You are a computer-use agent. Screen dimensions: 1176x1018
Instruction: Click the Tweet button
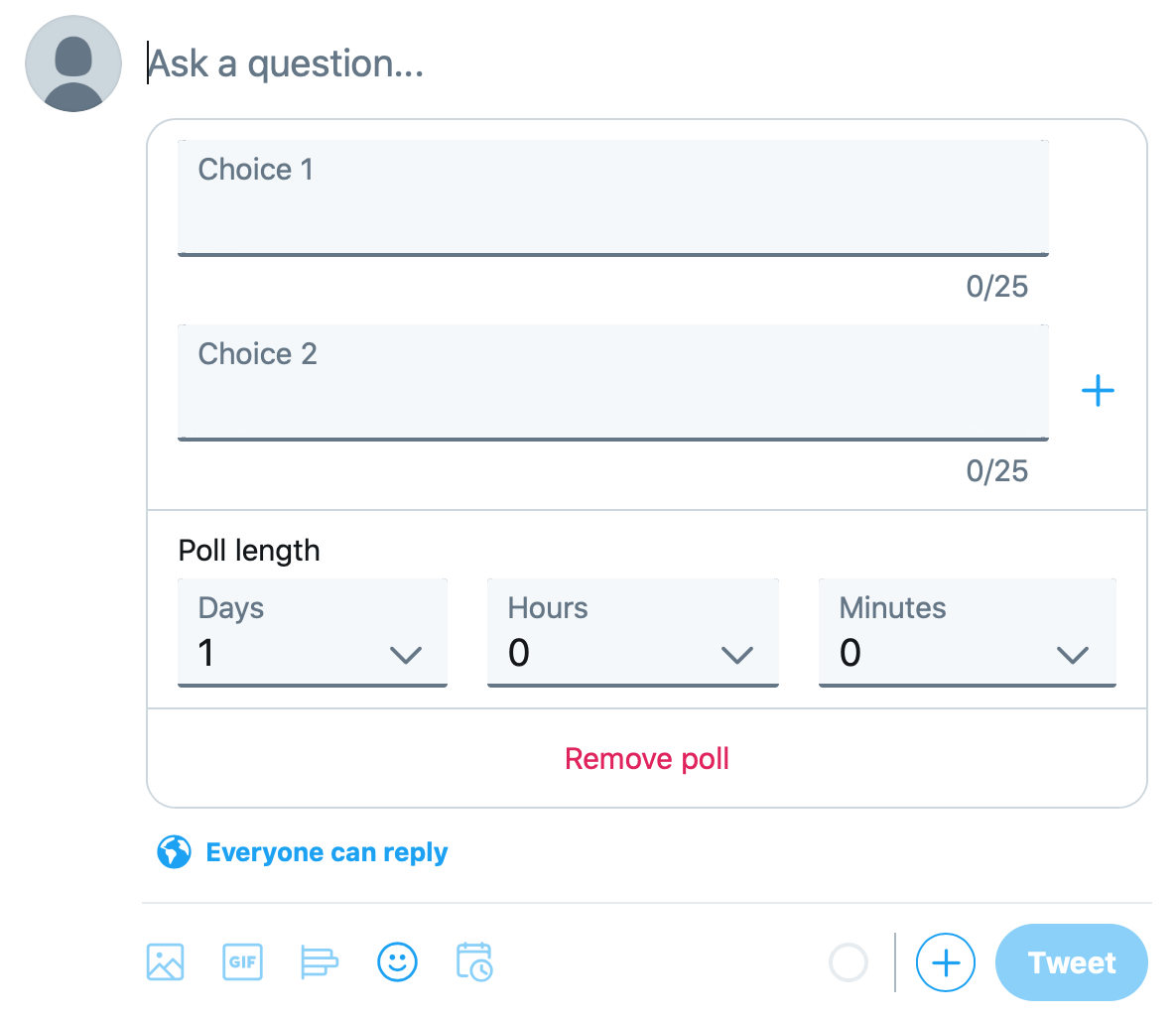[1071, 962]
